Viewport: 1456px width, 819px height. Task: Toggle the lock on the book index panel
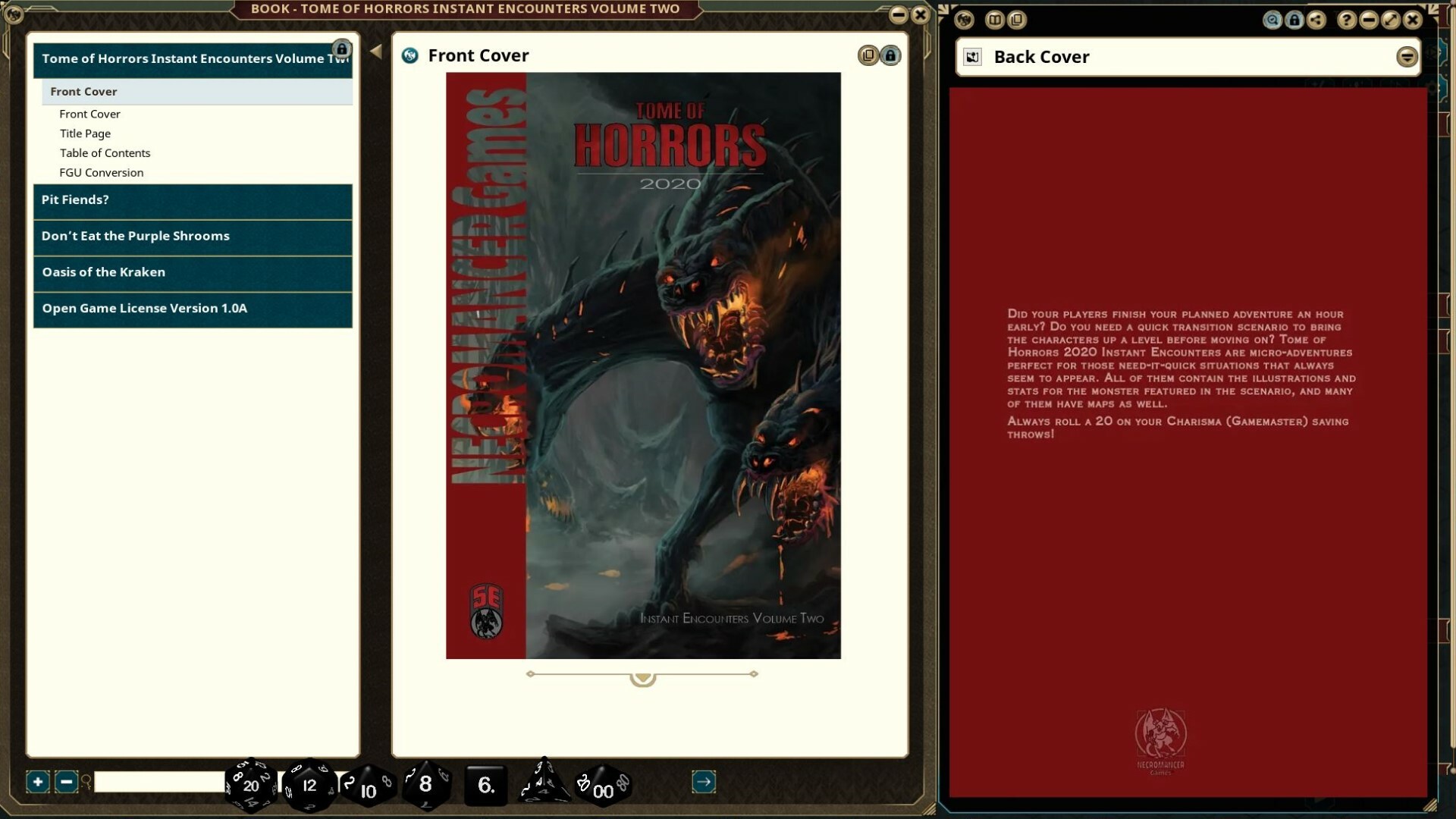click(343, 48)
